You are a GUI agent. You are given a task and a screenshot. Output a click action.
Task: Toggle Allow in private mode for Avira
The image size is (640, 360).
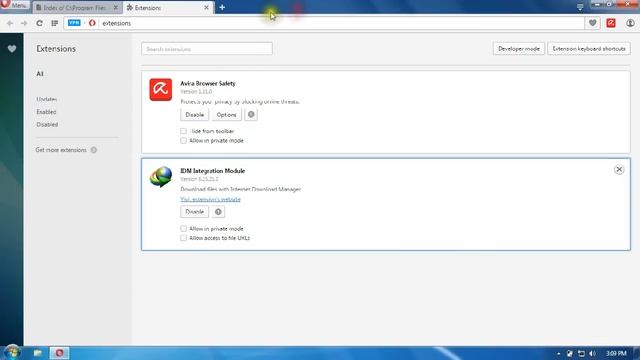[x=183, y=140]
